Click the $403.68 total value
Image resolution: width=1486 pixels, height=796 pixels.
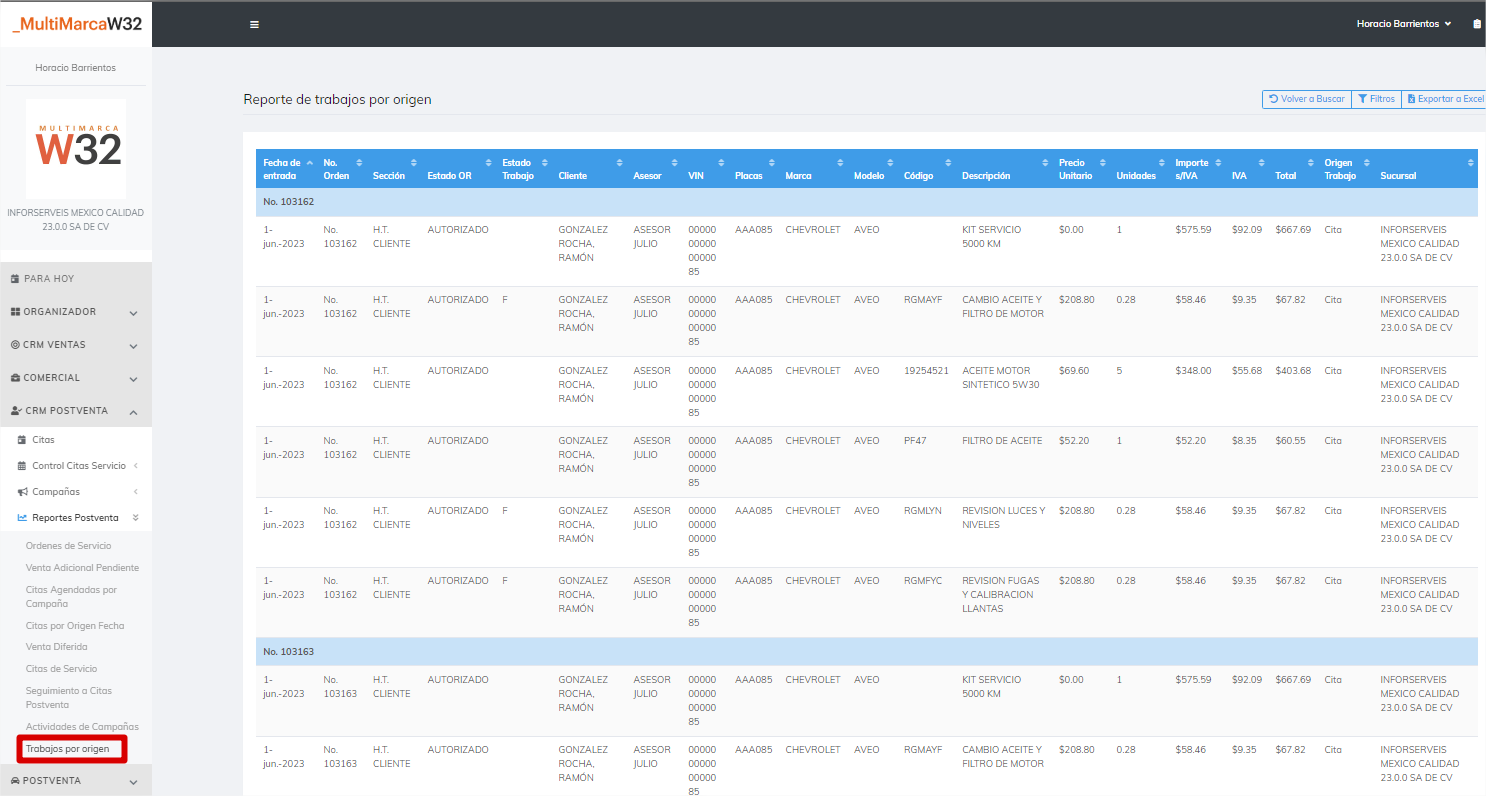1293,371
